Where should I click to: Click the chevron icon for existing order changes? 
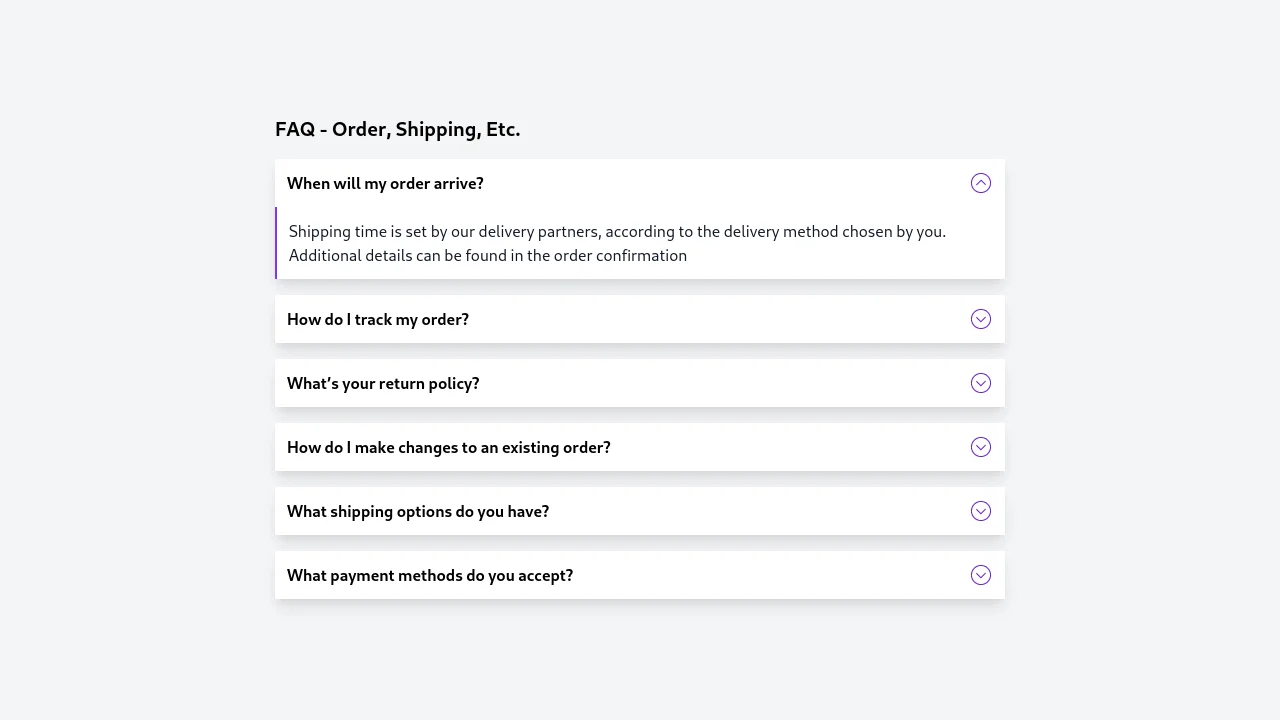(980, 447)
